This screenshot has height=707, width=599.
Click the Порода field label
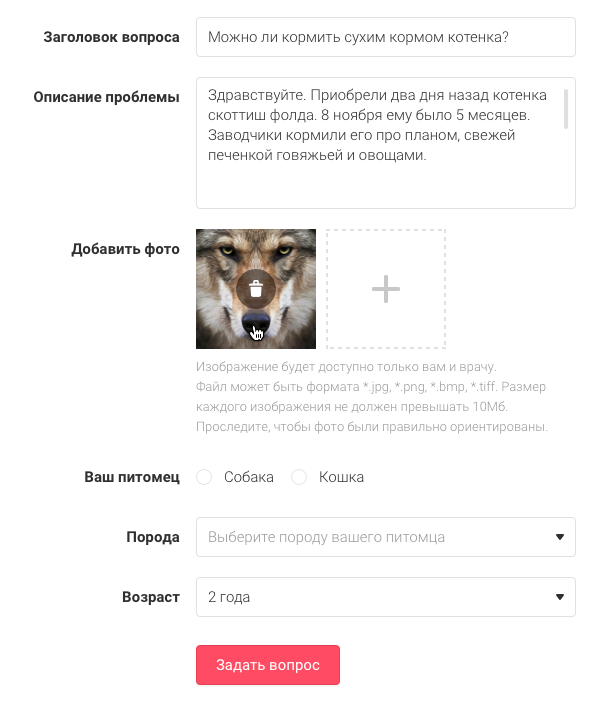click(x=153, y=537)
